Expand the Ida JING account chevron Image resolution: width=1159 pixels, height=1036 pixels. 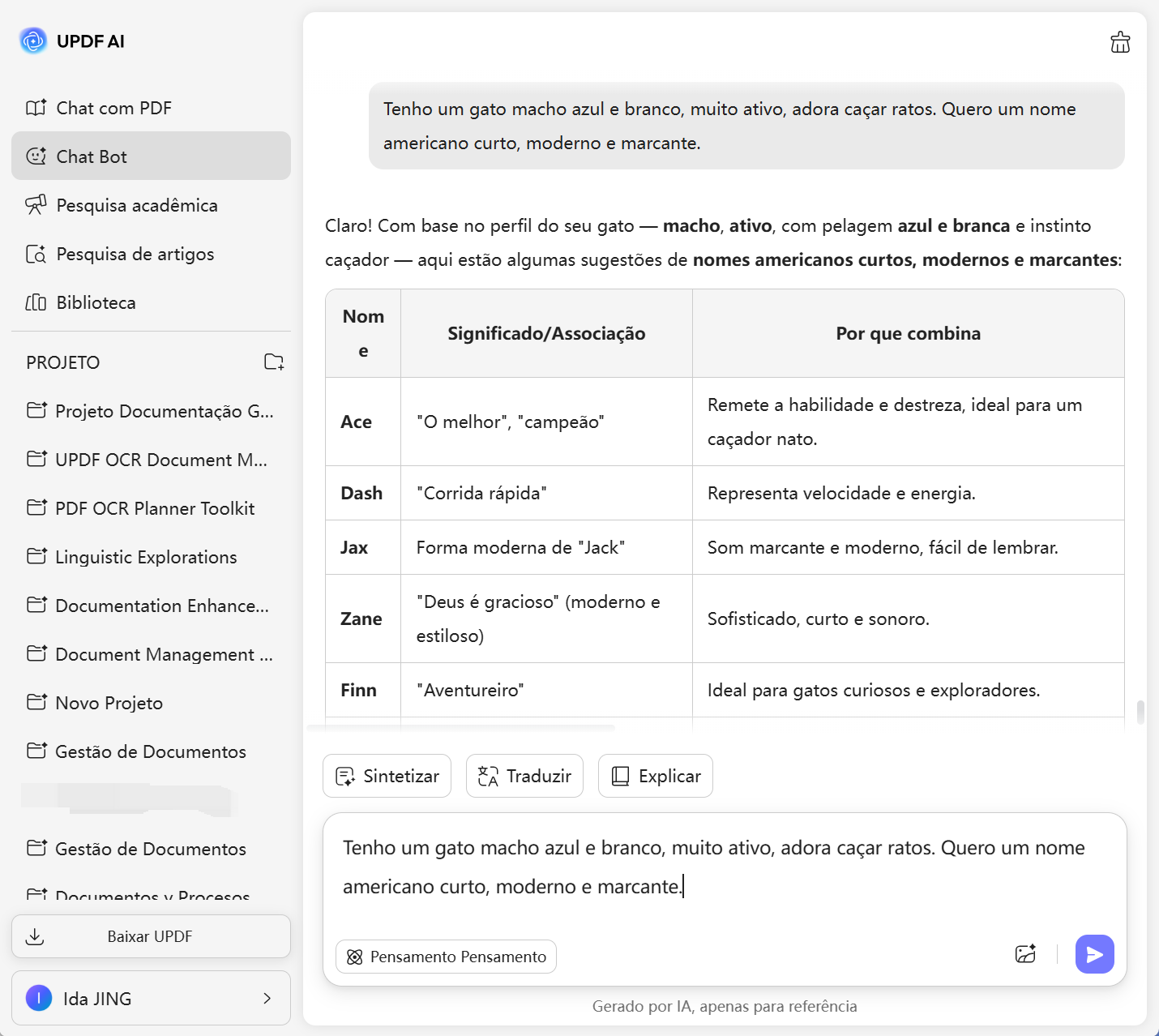(x=267, y=998)
